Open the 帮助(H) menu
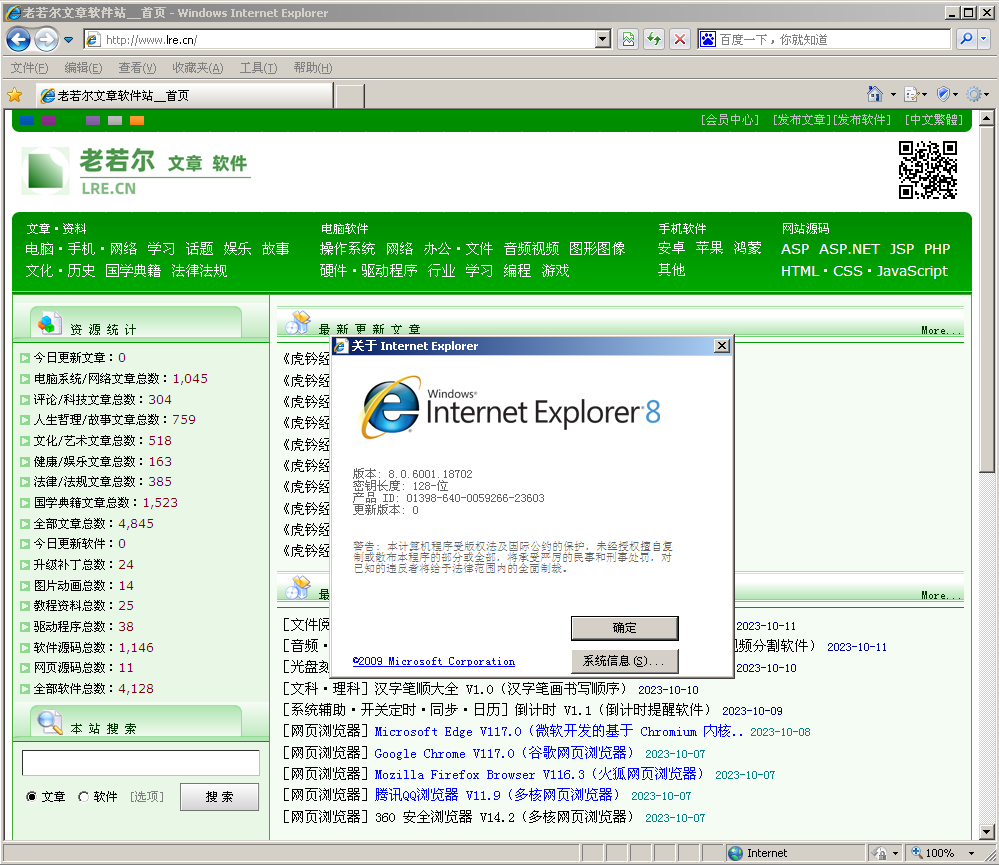This screenshot has height=865, width=999. (x=312, y=68)
